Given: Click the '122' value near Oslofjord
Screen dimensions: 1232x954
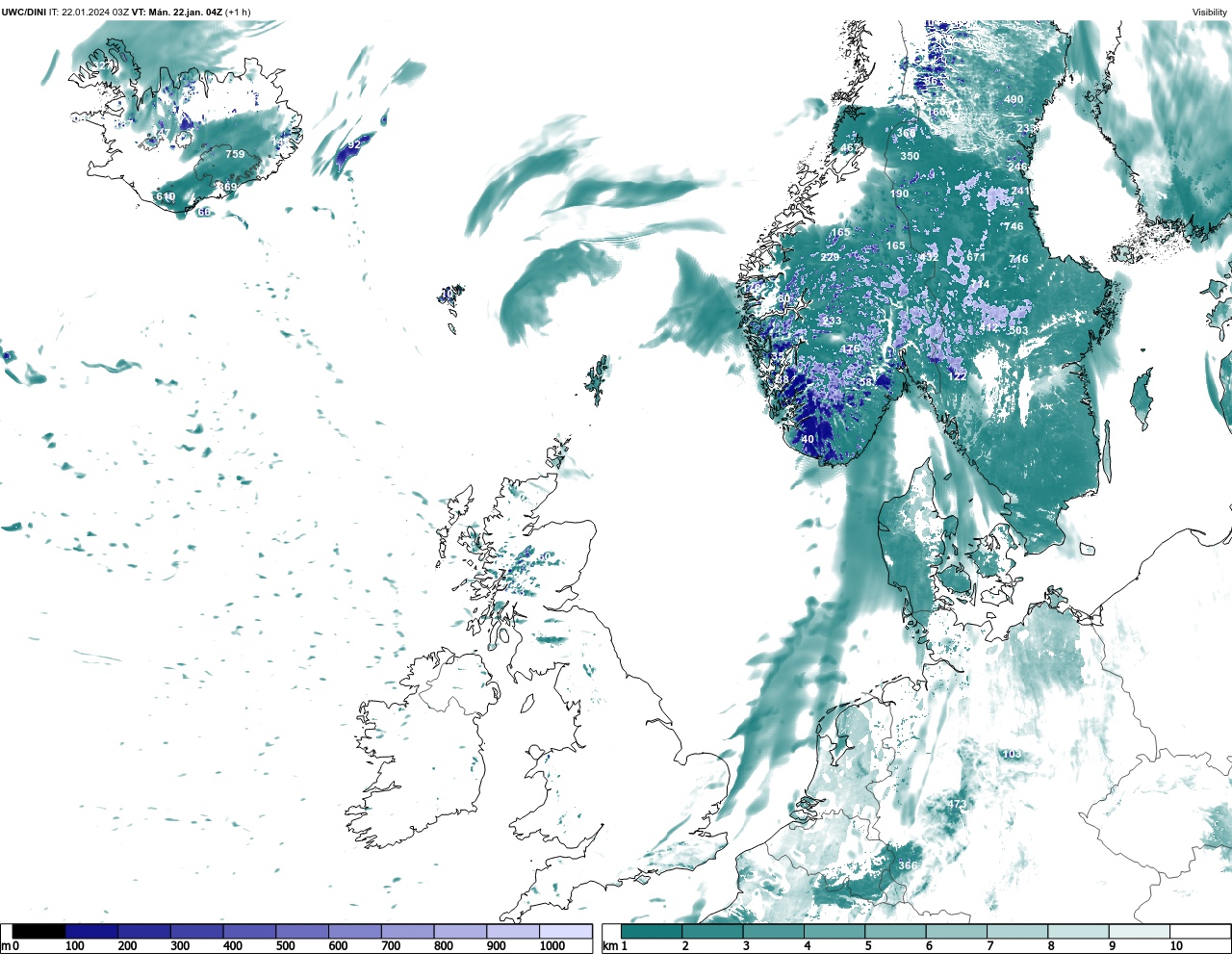Looking at the screenshot, I should point(957,376).
